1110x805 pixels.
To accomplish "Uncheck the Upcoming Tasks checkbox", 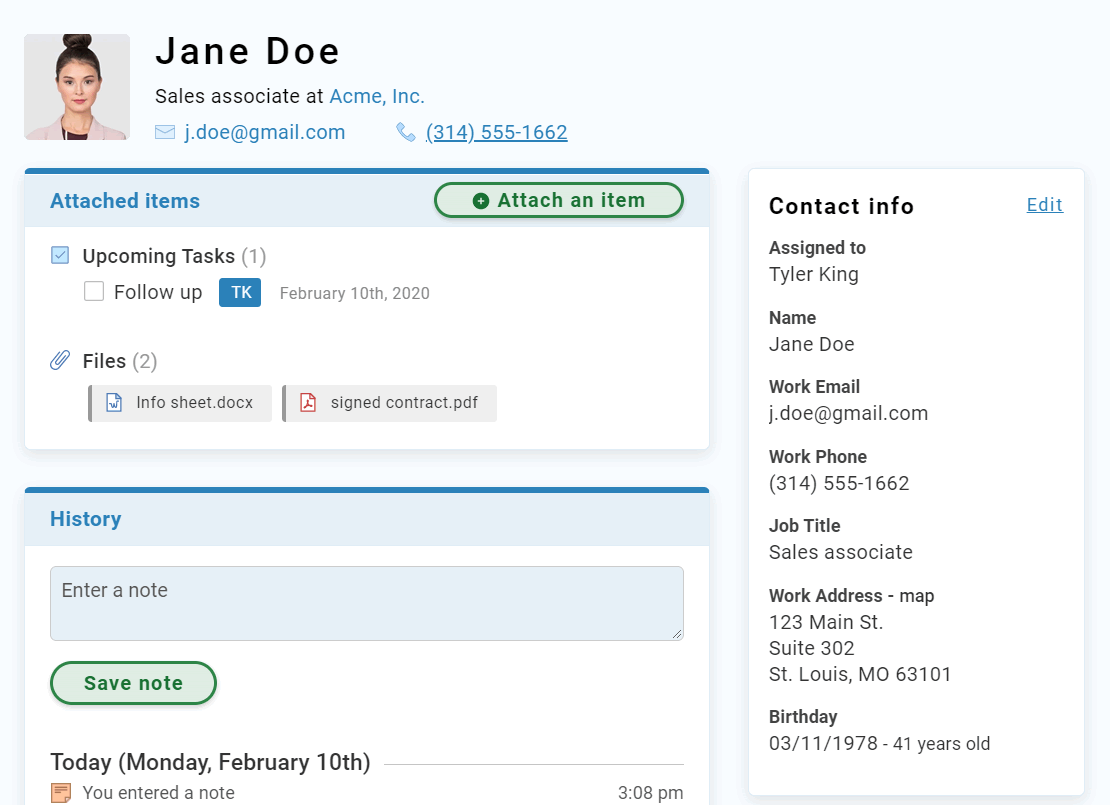I will [60, 255].
